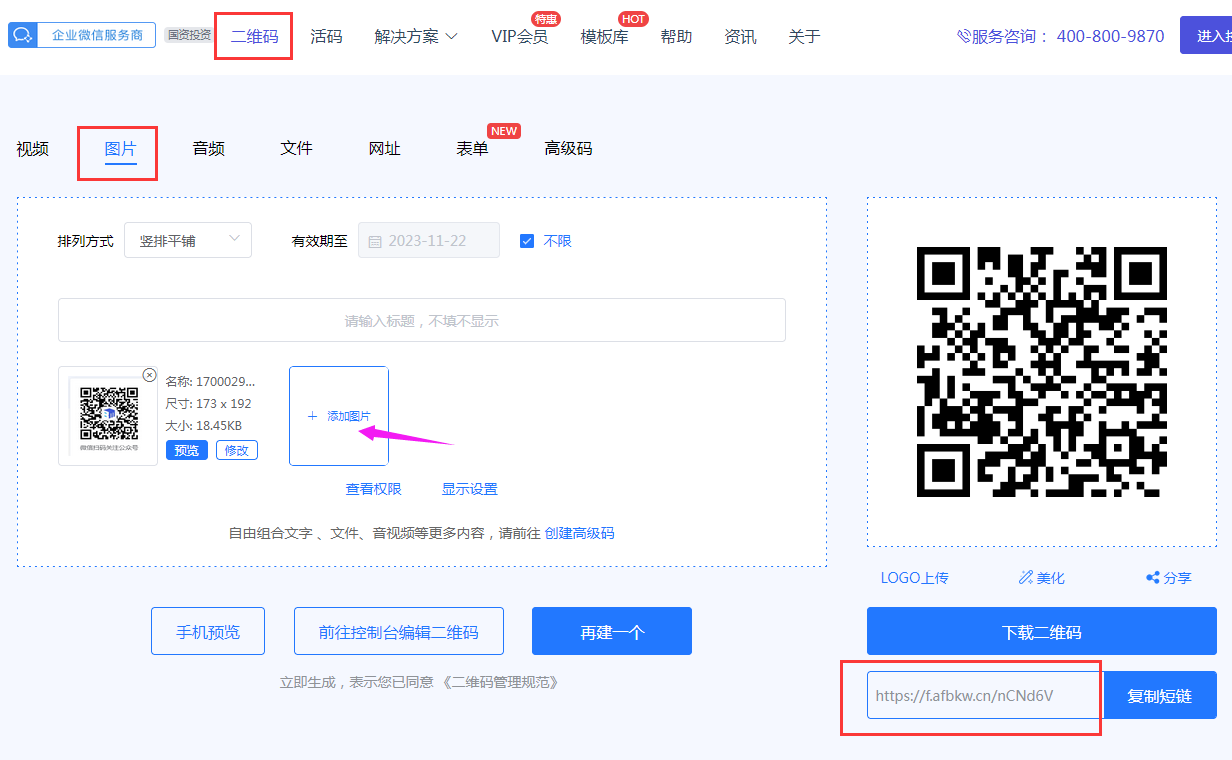This screenshot has width=1232, height=760.
Task: Click the site logo chat bubble icon
Action: pyautogui.click(x=22, y=35)
